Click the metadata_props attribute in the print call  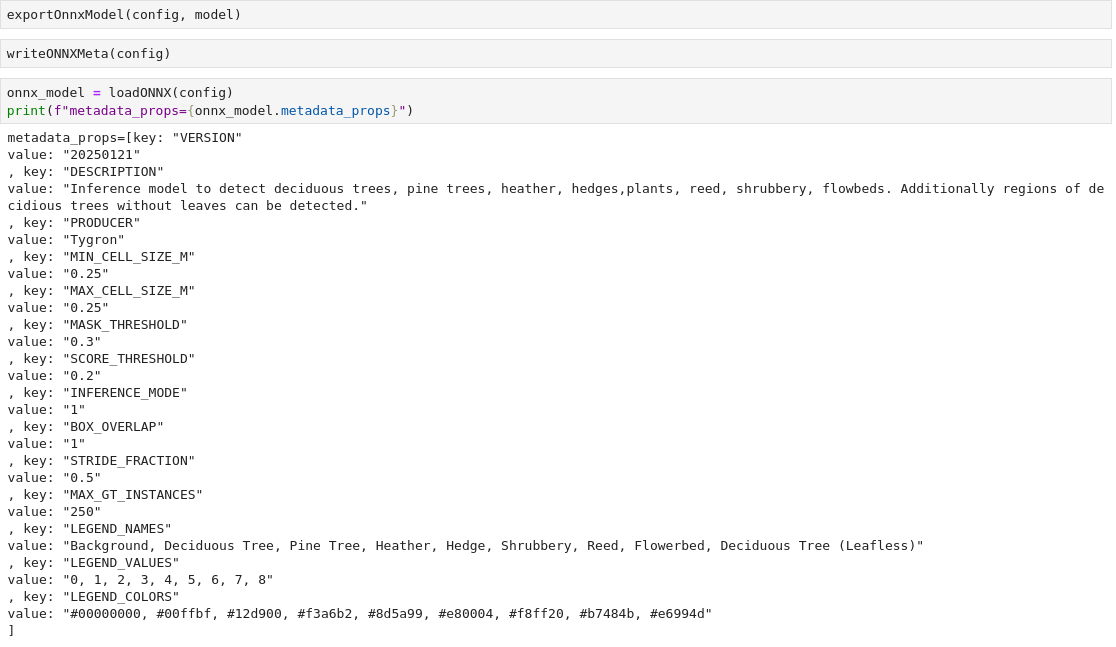335,111
